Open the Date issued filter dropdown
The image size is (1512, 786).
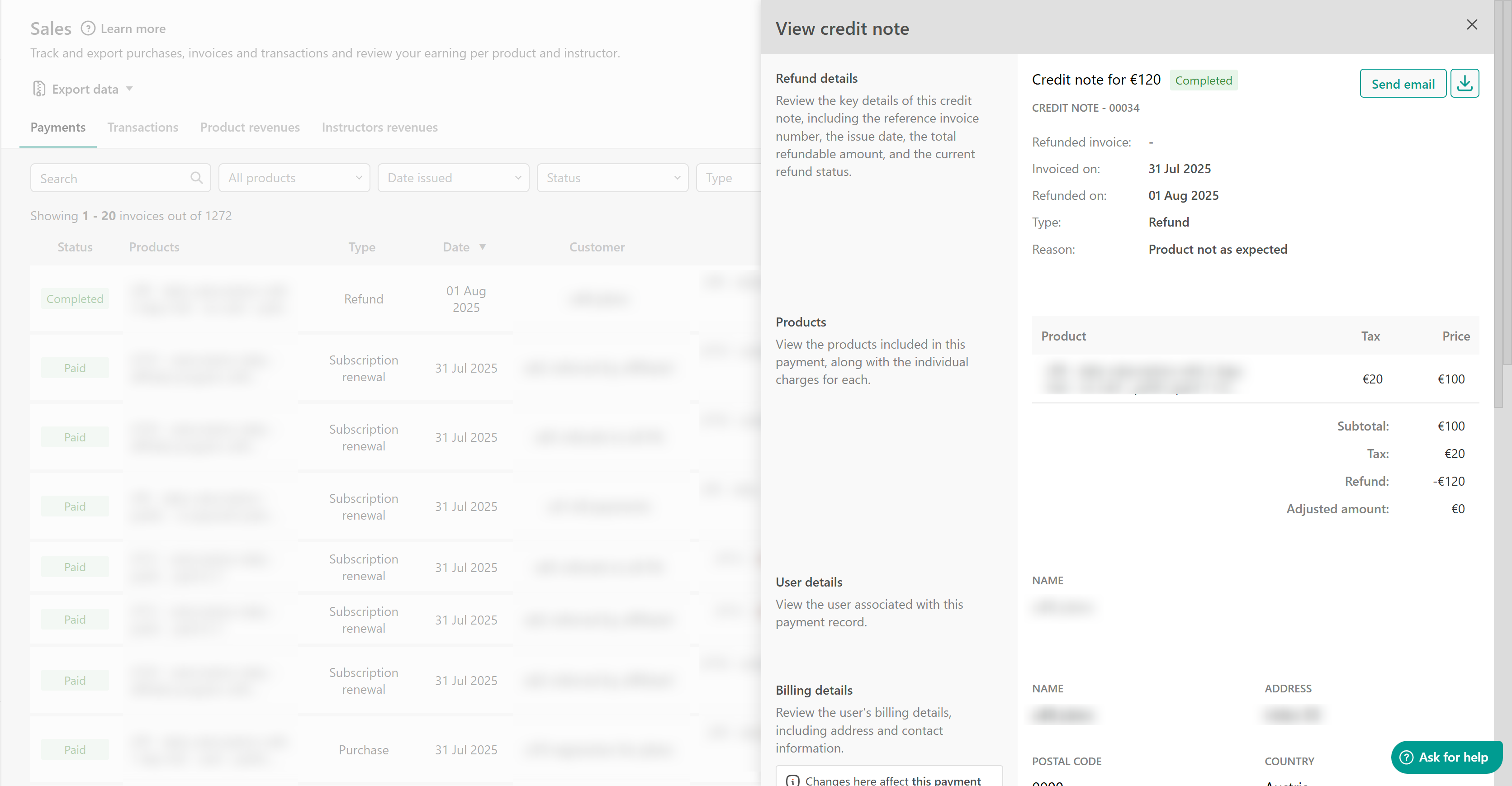point(453,178)
